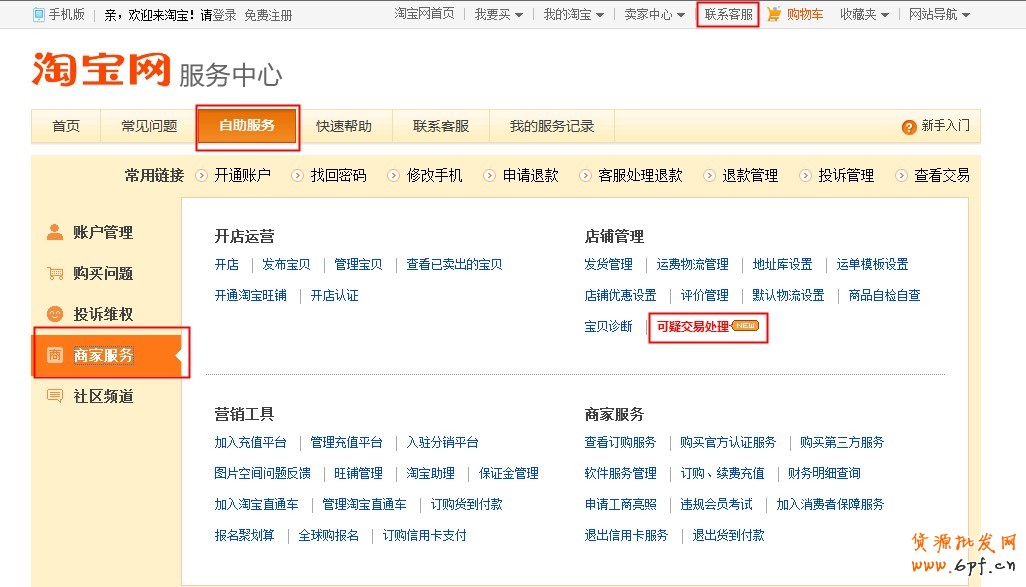1026x587 pixels.
Task: Expand the 我的淘宝 dropdown
Action: coord(574,14)
